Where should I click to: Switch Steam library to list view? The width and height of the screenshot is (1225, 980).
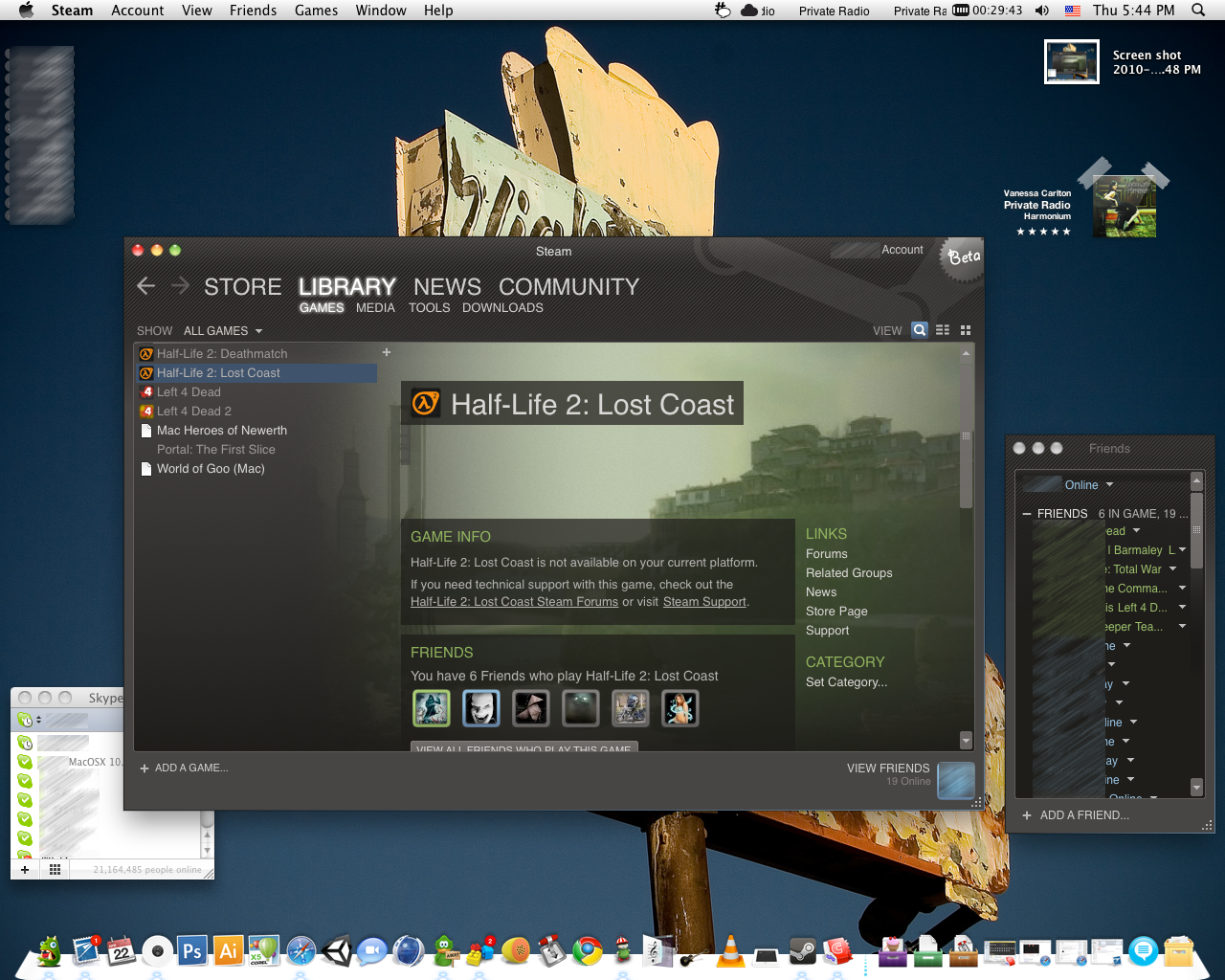(x=943, y=330)
